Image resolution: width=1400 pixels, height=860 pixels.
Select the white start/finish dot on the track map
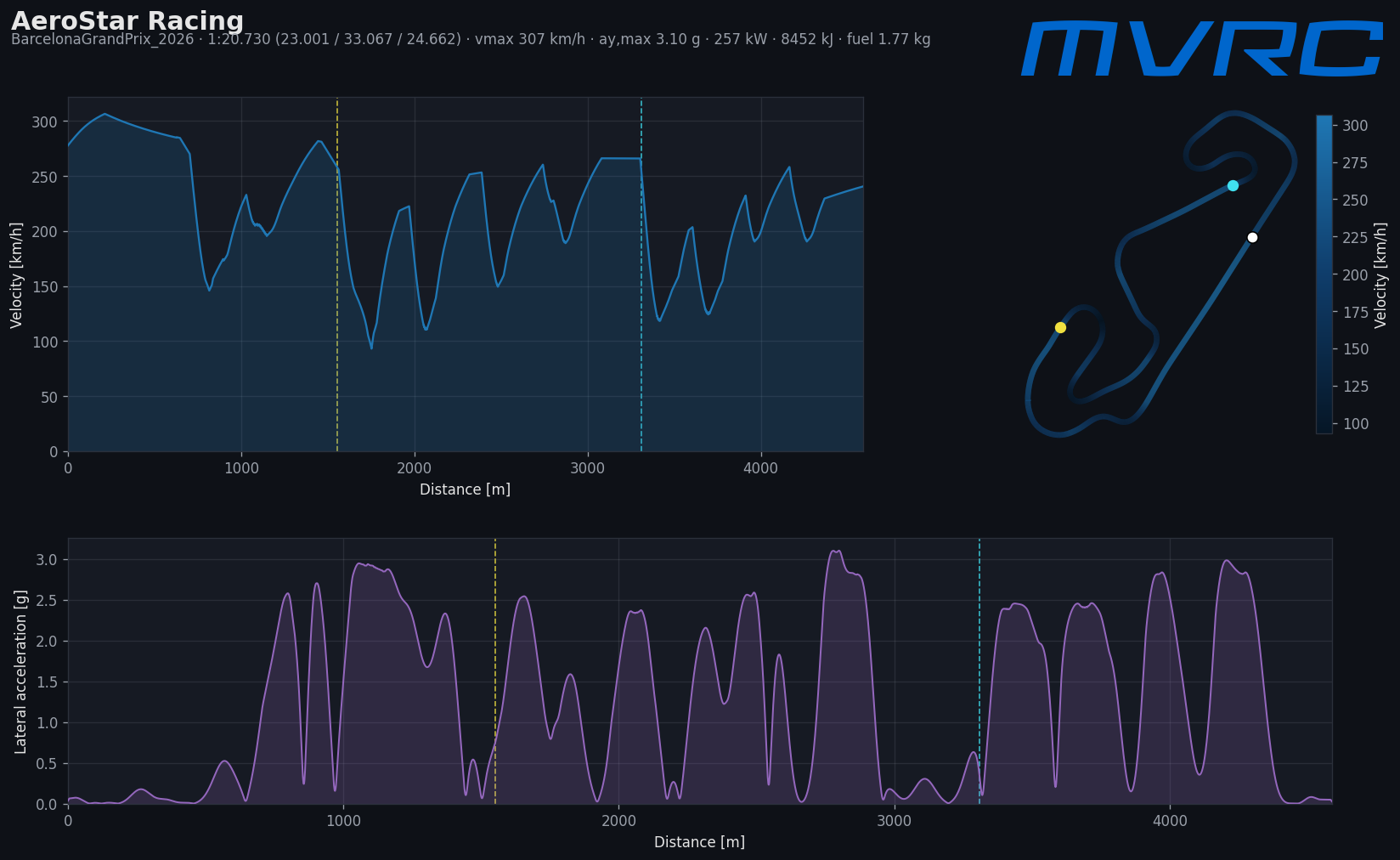pos(1252,238)
